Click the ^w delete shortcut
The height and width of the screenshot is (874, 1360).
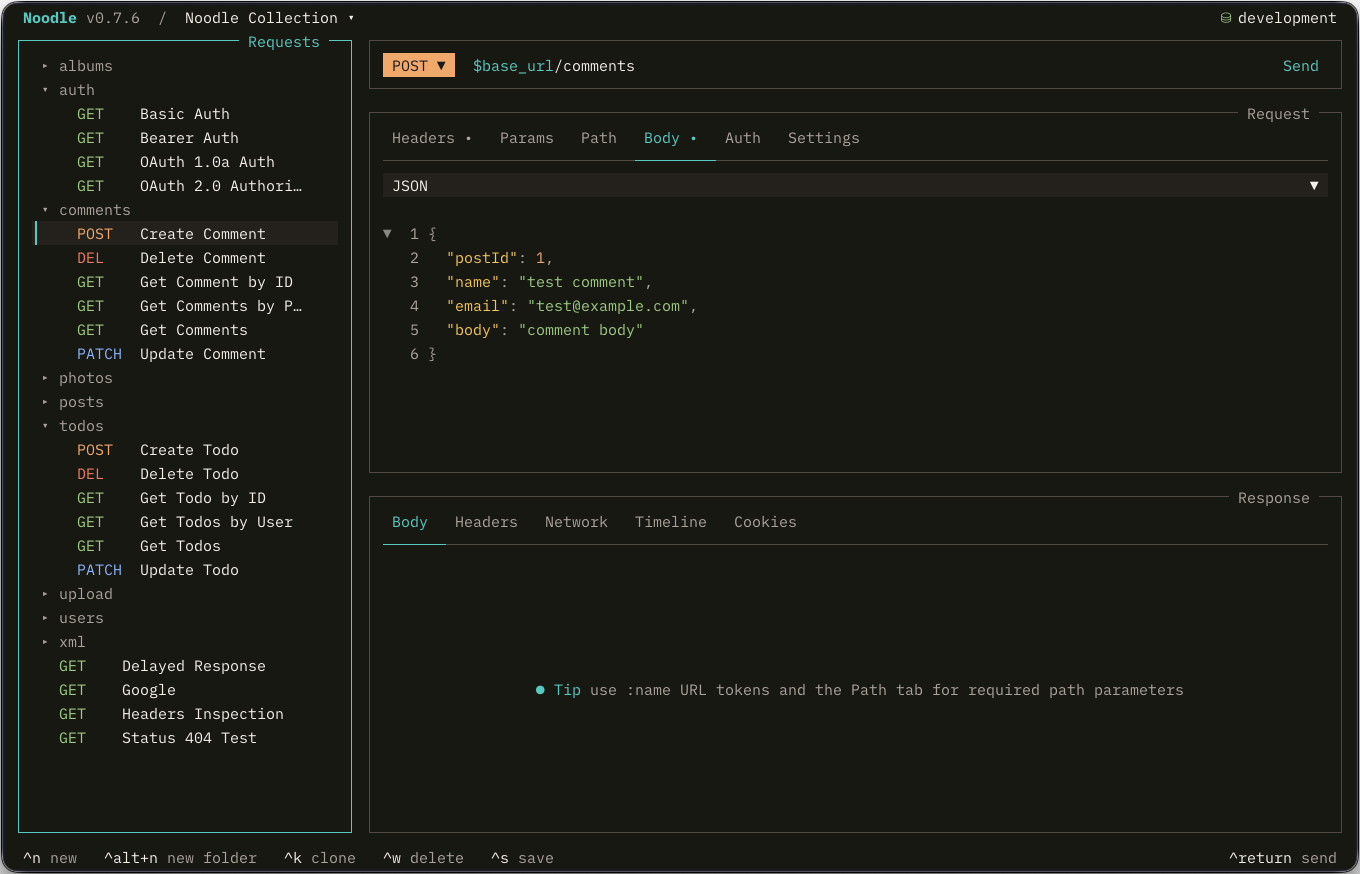(423, 858)
